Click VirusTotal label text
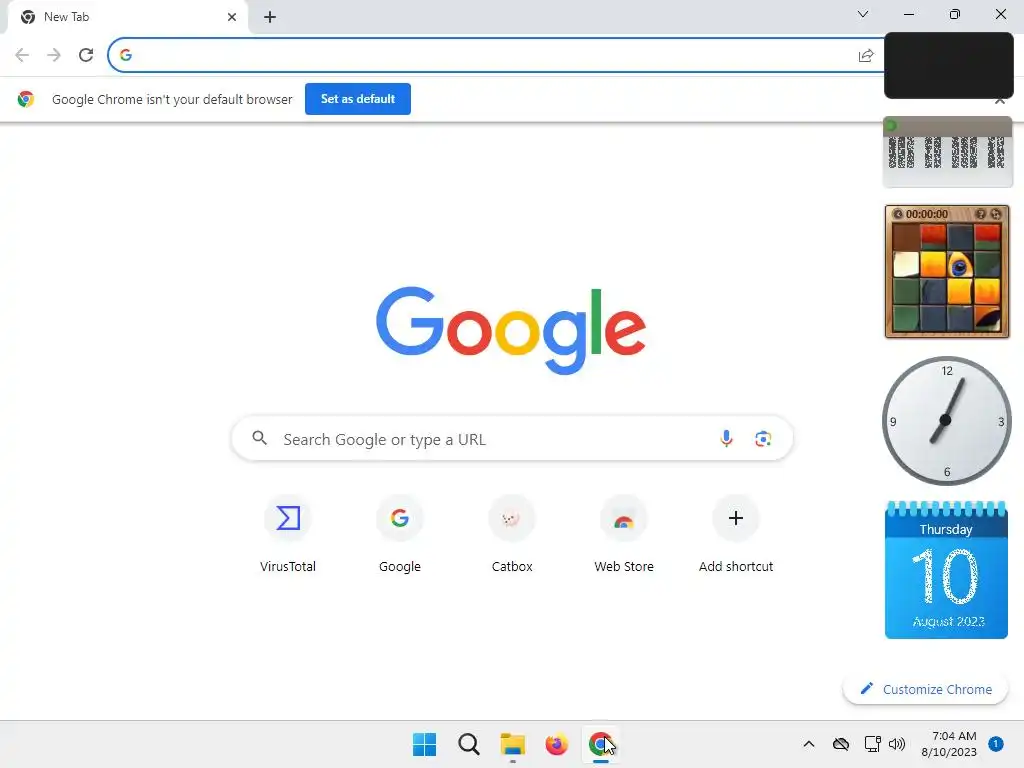Screen dimensions: 1024x768 click(288, 566)
